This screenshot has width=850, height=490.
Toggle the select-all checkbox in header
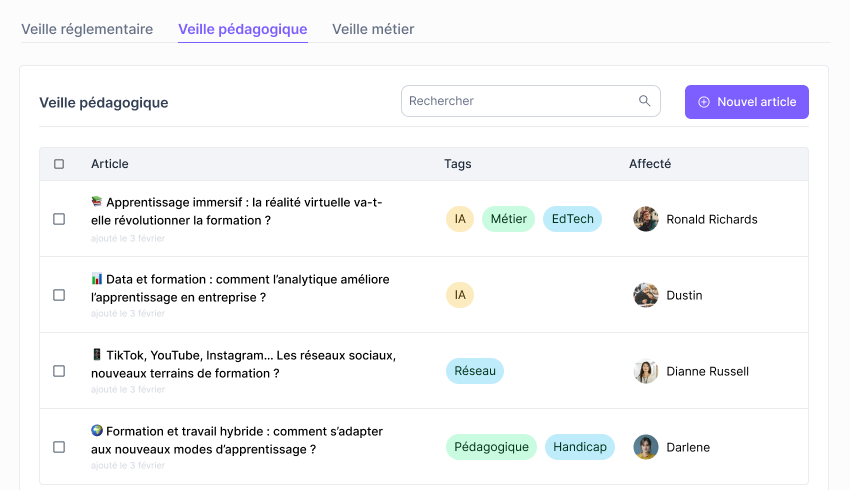click(x=59, y=164)
